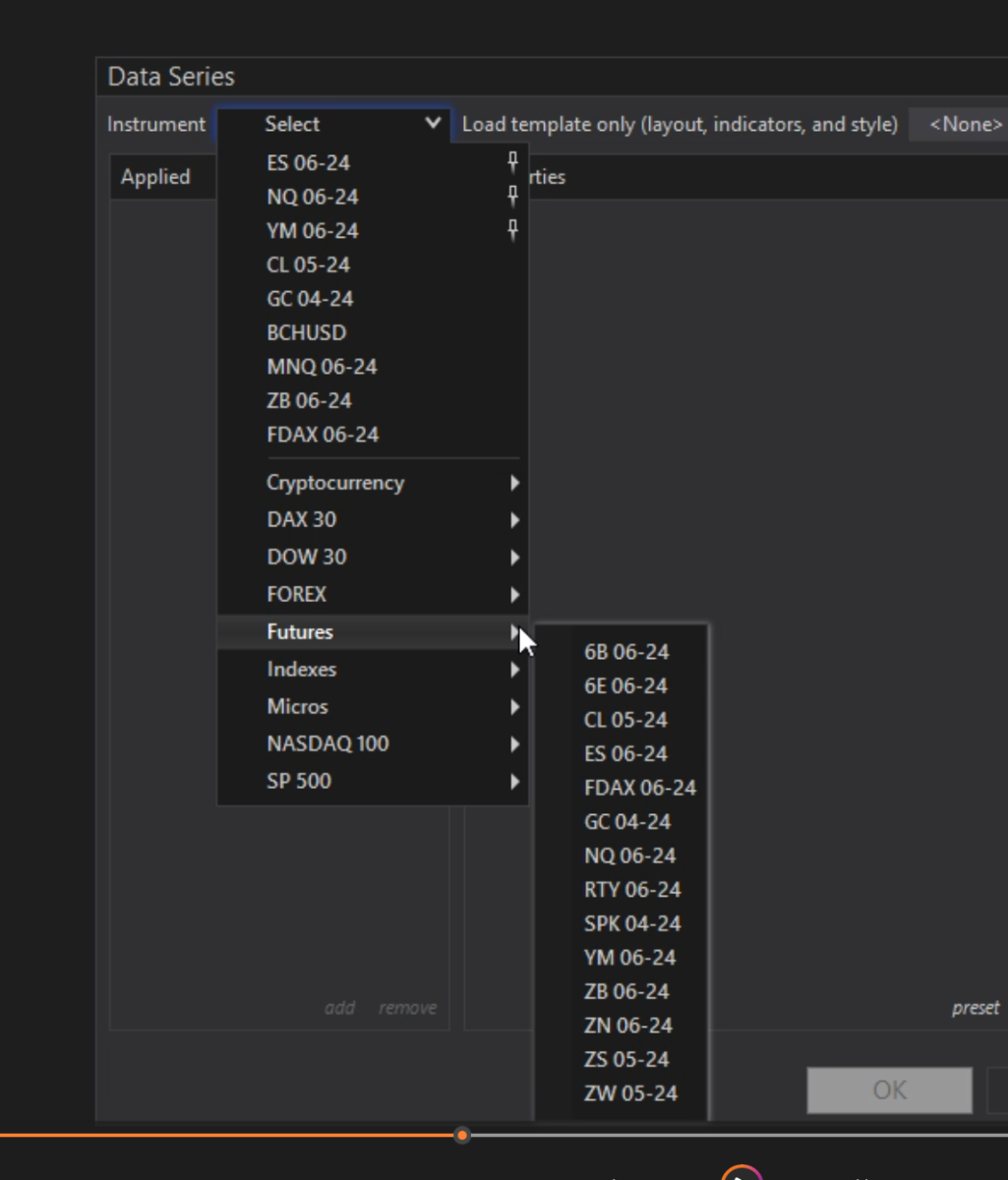1008x1180 pixels.
Task: Choose RTY 06-24 in Futures submenu
Action: point(622,890)
